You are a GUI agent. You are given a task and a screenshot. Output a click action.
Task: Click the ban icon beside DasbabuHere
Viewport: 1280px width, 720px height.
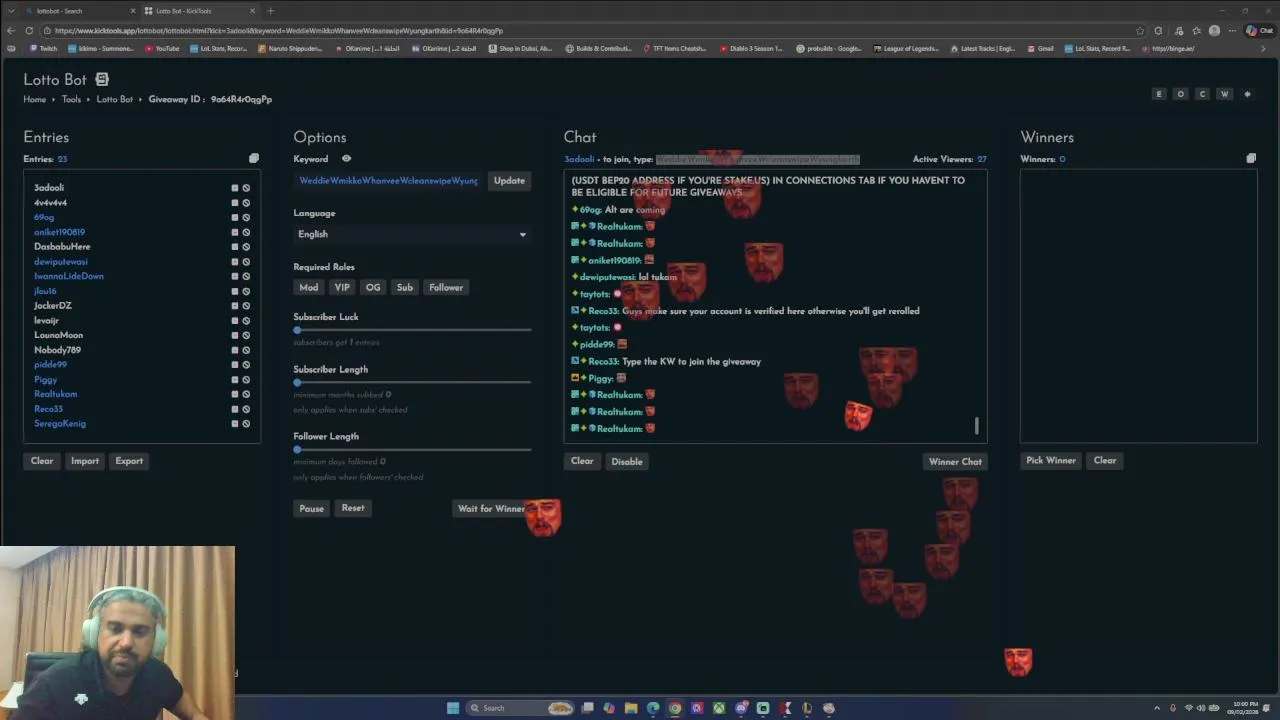(x=246, y=247)
